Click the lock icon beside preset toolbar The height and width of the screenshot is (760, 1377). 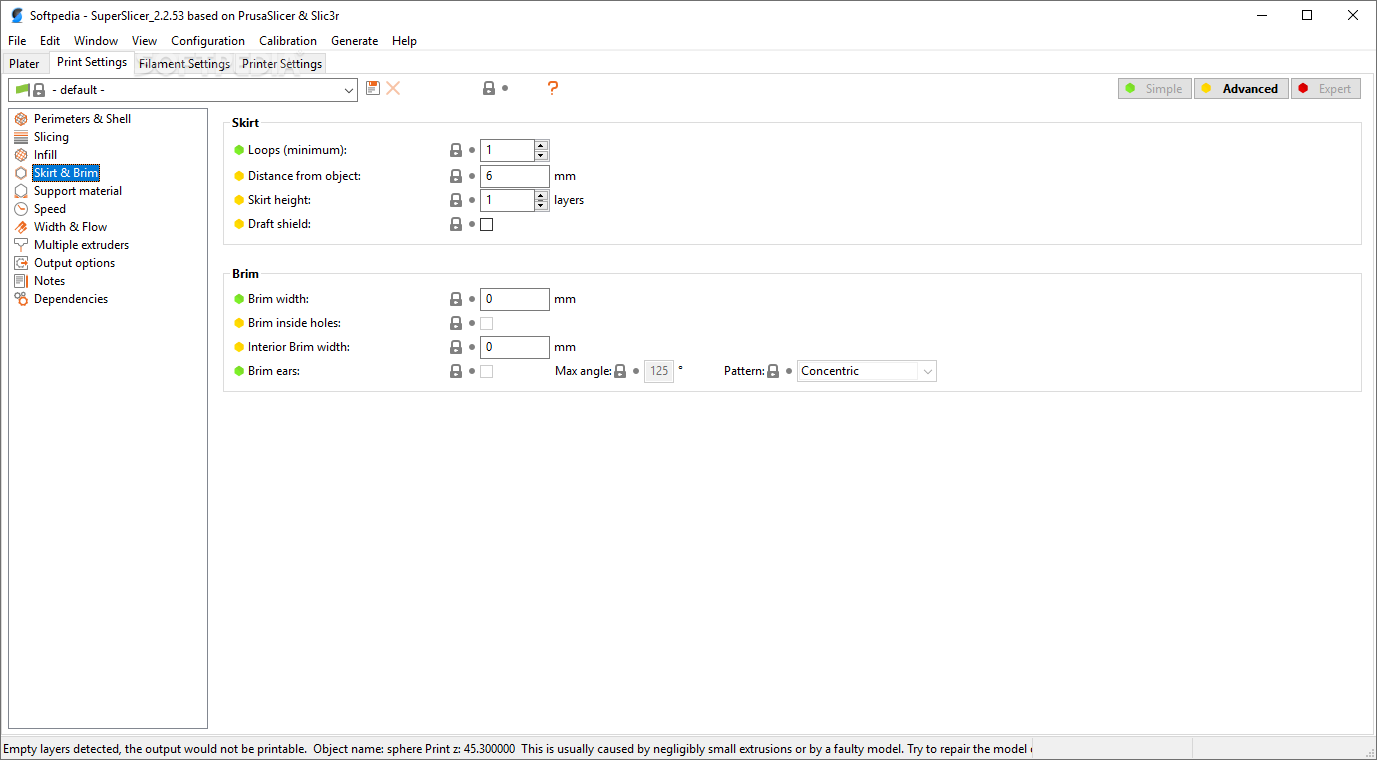pyautogui.click(x=489, y=88)
